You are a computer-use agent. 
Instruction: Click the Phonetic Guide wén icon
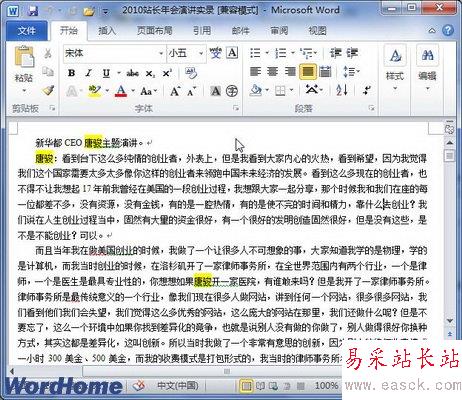click(x=215, y=53)
